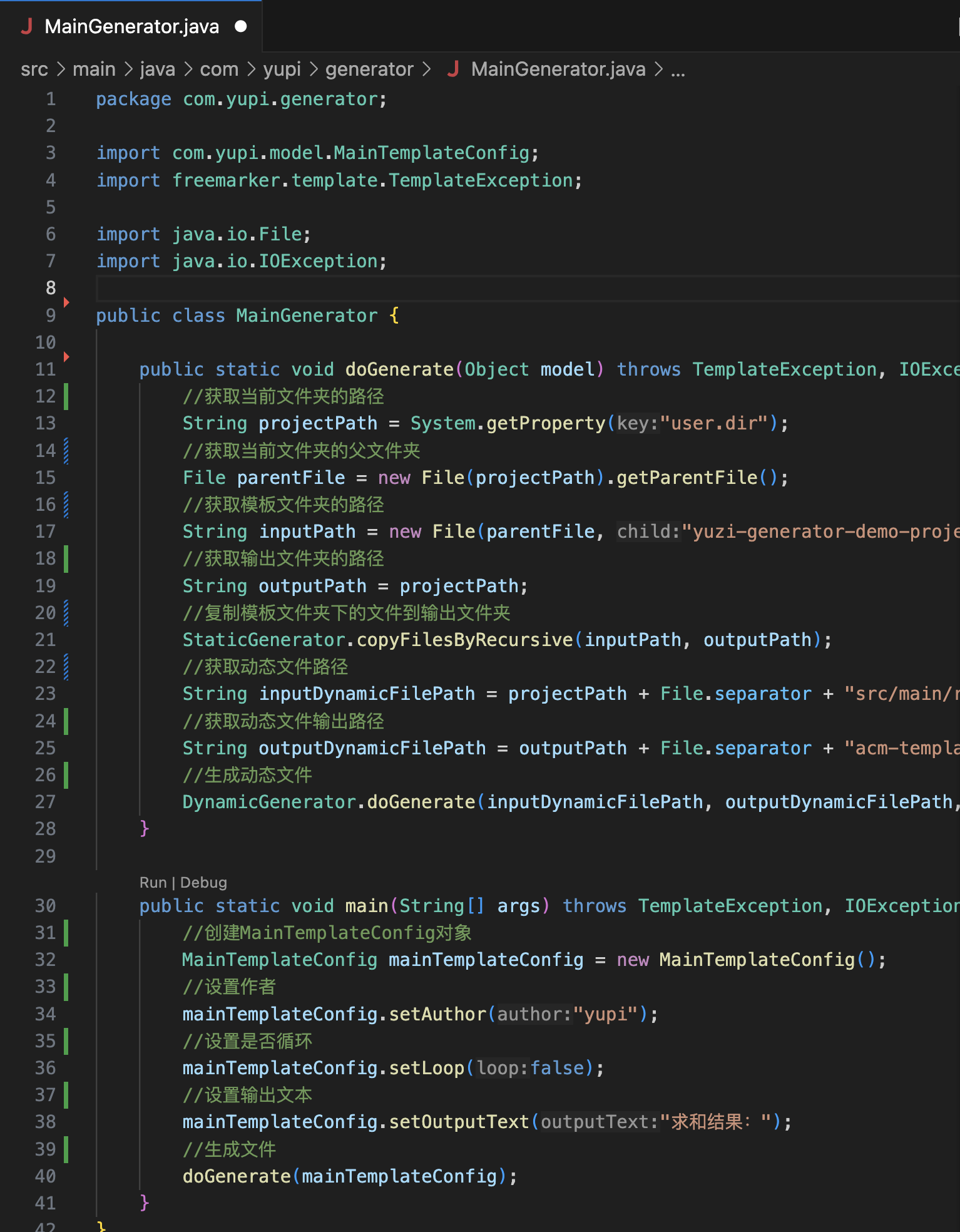Click the red deleted-lines arrow above line 9
The height and width of the screenshot is (1232, 960).
[x=66, y=302]
